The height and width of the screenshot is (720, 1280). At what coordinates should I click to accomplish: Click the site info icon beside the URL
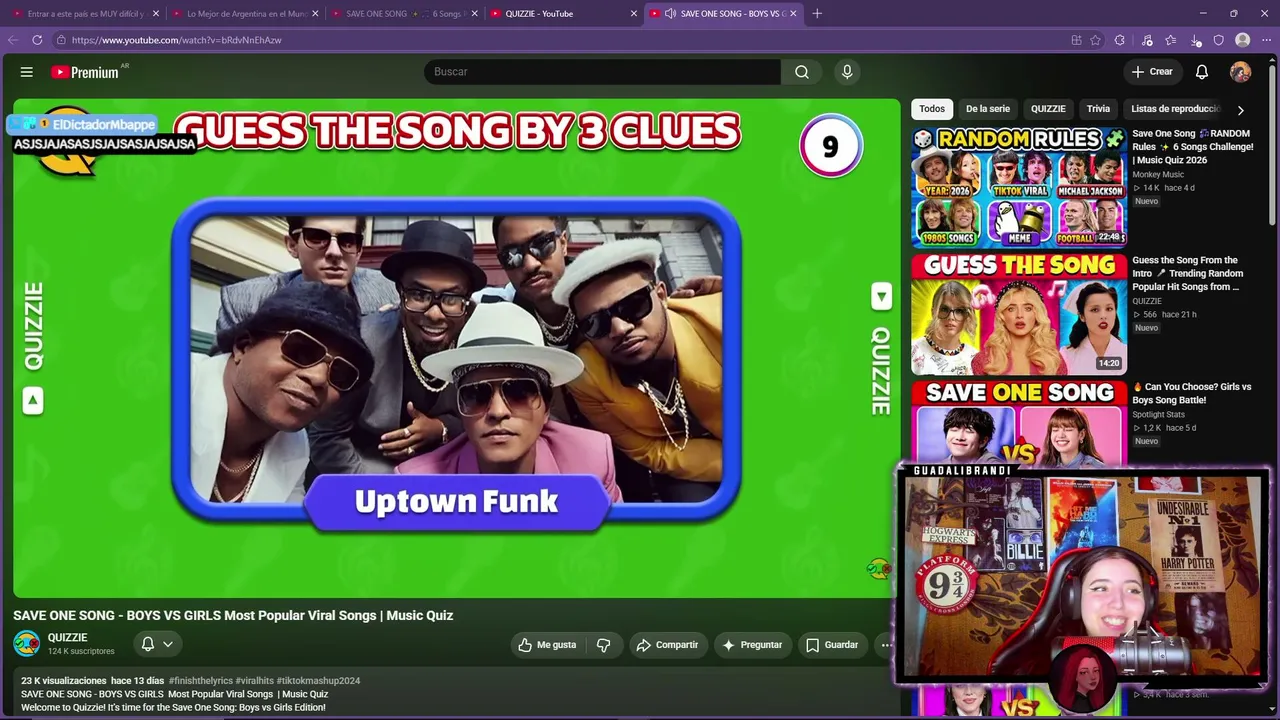click(x=61, y=40)
